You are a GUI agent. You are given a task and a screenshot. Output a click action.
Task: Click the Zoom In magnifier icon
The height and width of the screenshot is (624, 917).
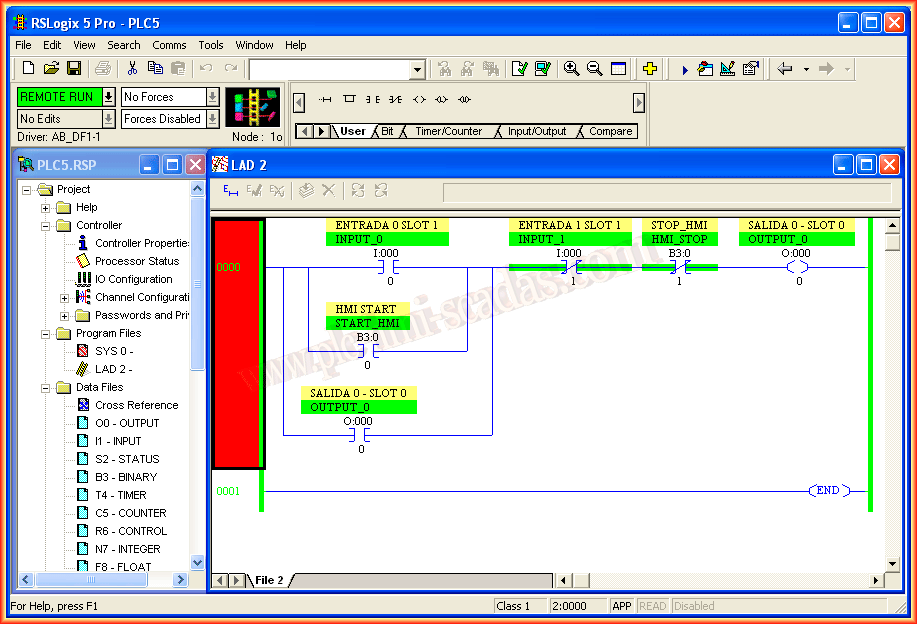[x=571, y=69]
